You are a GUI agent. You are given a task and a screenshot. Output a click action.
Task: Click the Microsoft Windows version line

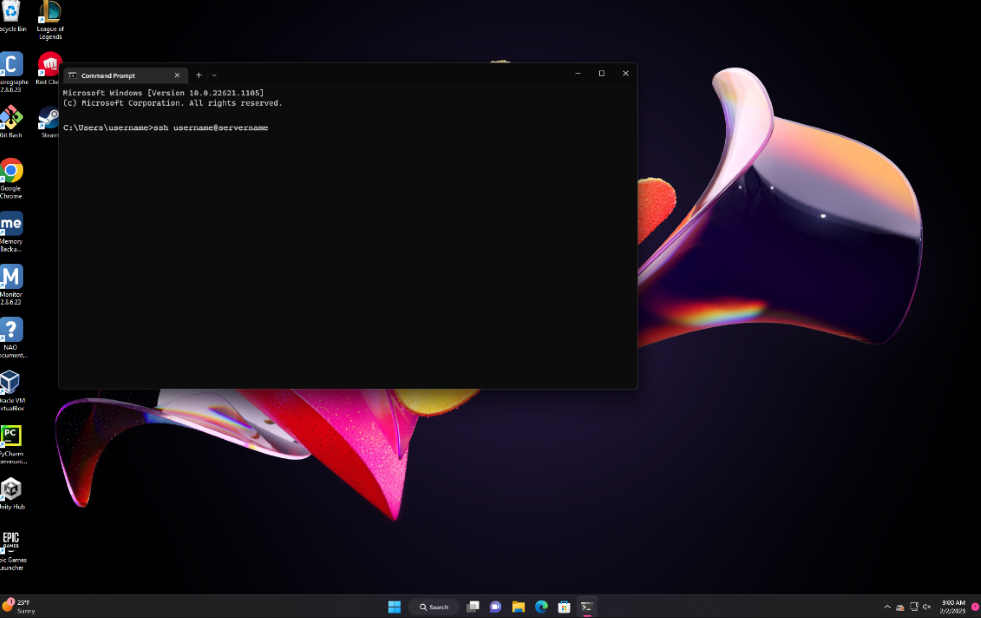coord(163,93)
